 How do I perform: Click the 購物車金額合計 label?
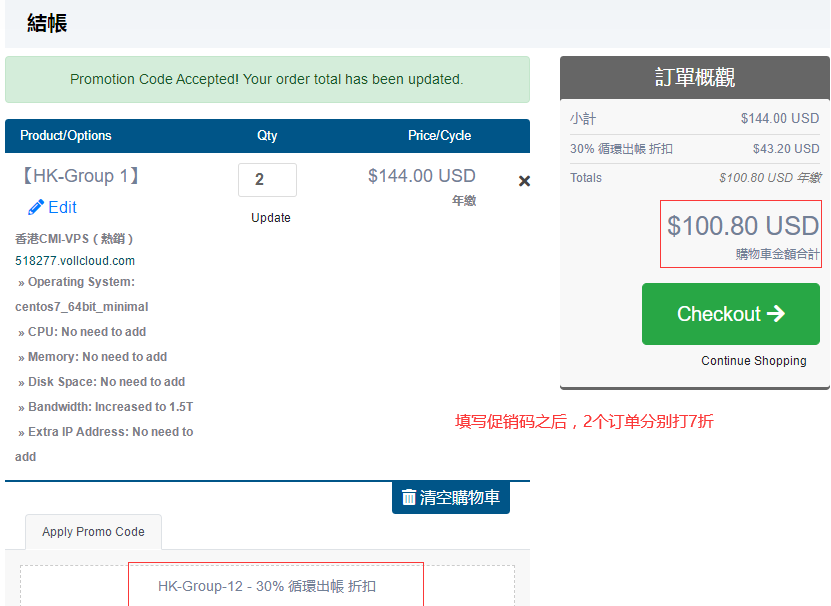pos(777,254)
